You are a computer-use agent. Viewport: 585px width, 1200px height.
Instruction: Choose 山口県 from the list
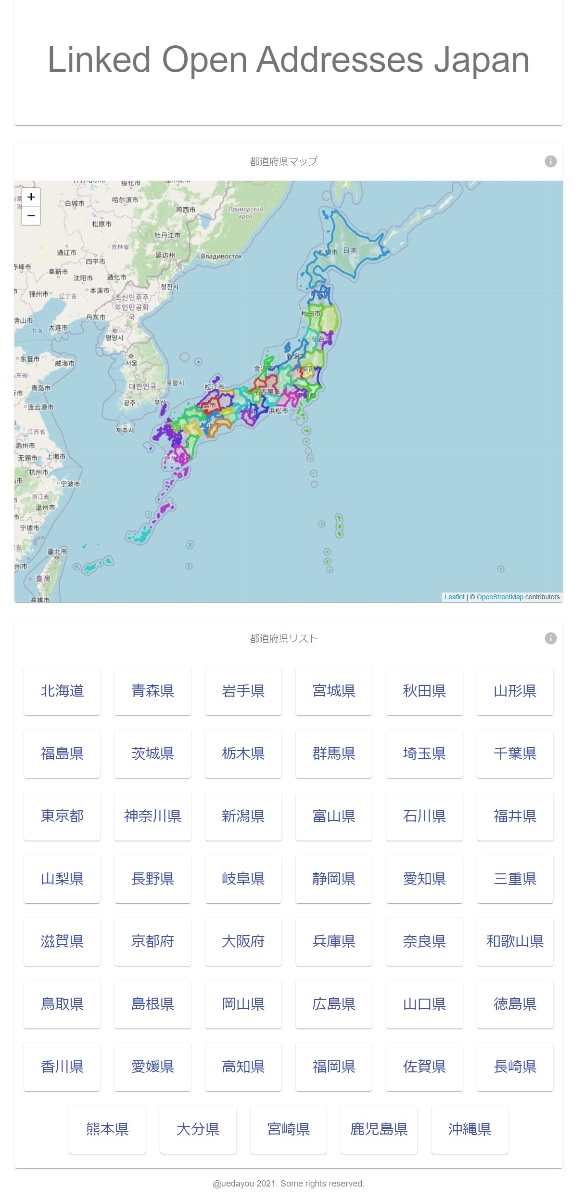tap(424, 1004)
